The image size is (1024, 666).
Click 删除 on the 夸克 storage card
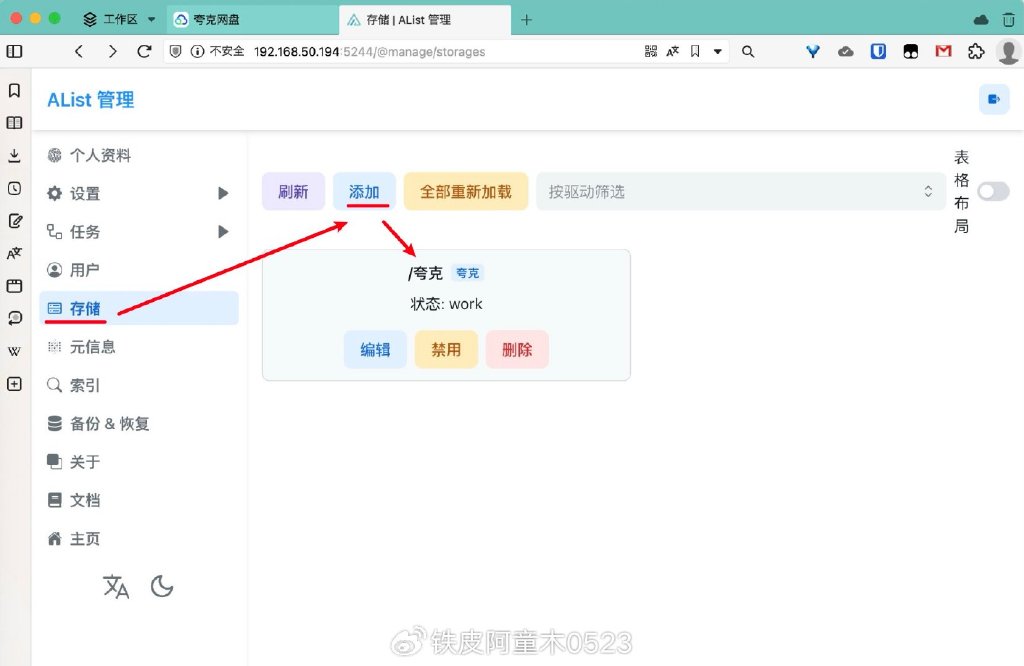click(517, 349)
